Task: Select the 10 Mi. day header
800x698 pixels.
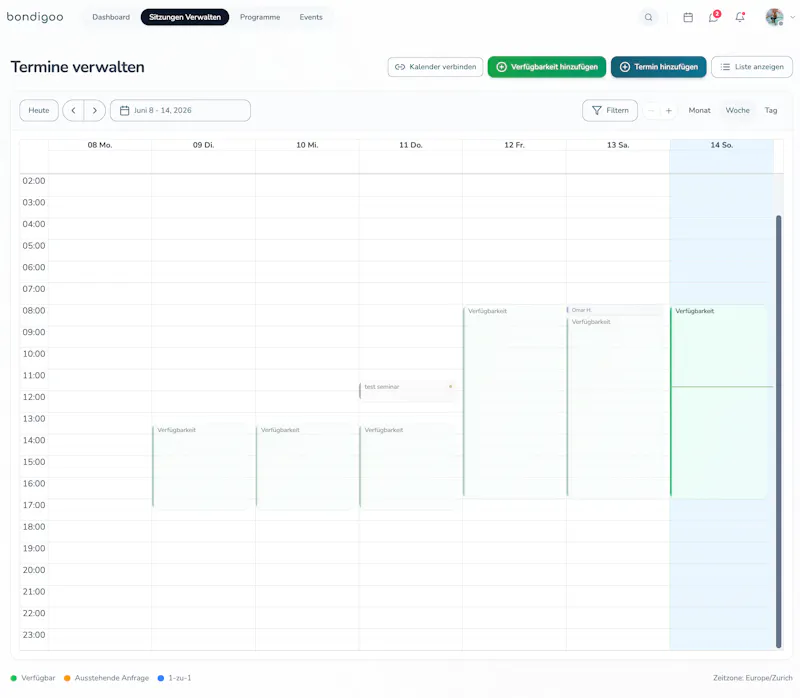Action: click(x=307, y=145)
